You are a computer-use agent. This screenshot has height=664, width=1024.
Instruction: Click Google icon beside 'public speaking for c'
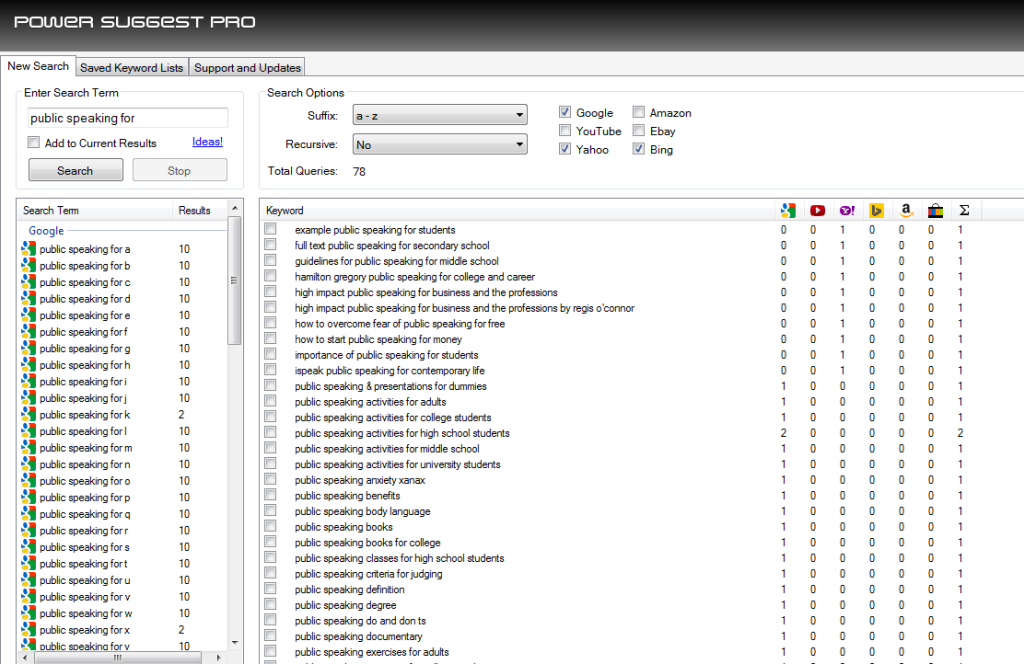tap(28, 282)
